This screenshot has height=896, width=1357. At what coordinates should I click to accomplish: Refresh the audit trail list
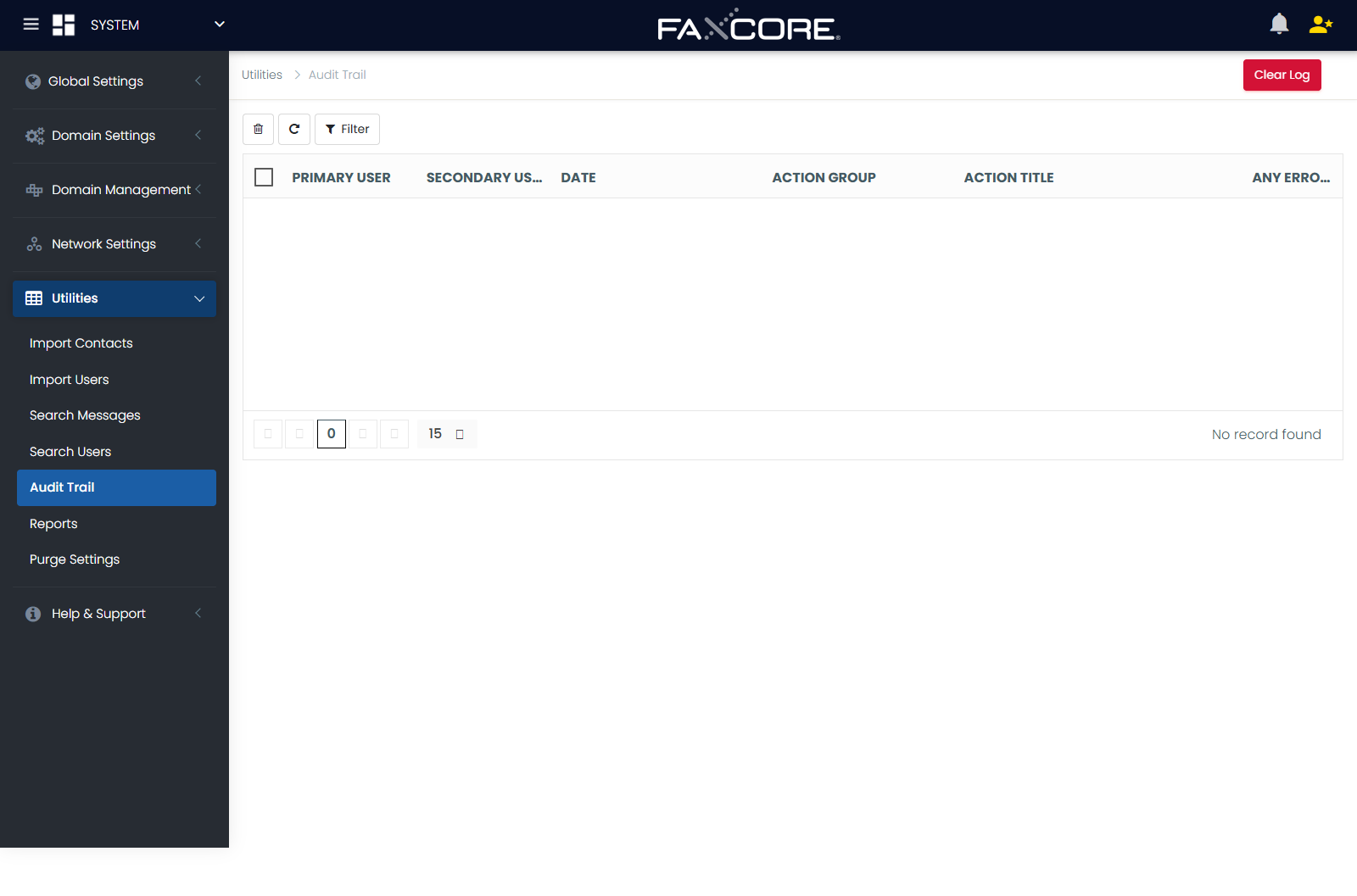click(294, 129)
